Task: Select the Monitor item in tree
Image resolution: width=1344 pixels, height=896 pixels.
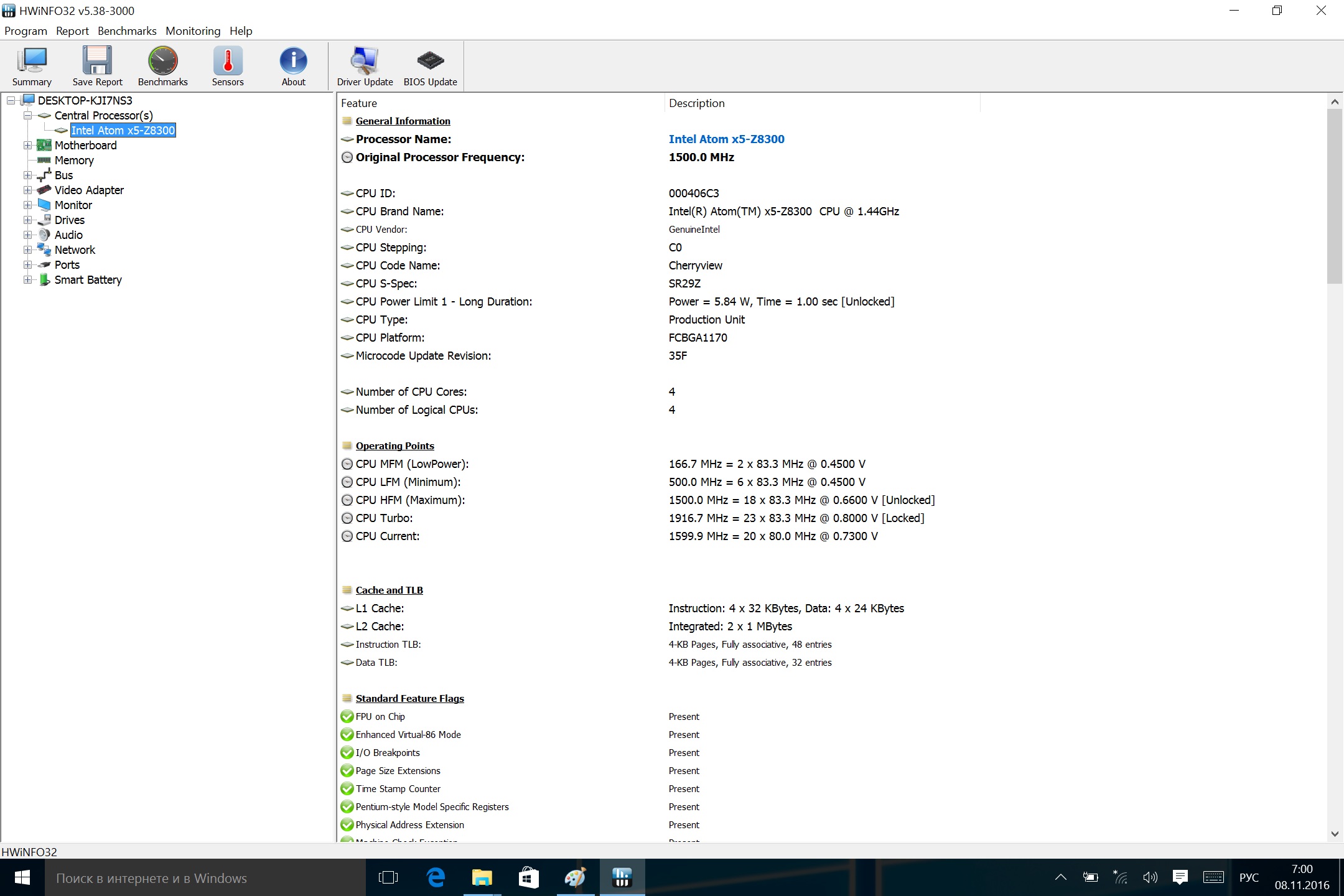Action: [73, 205]
